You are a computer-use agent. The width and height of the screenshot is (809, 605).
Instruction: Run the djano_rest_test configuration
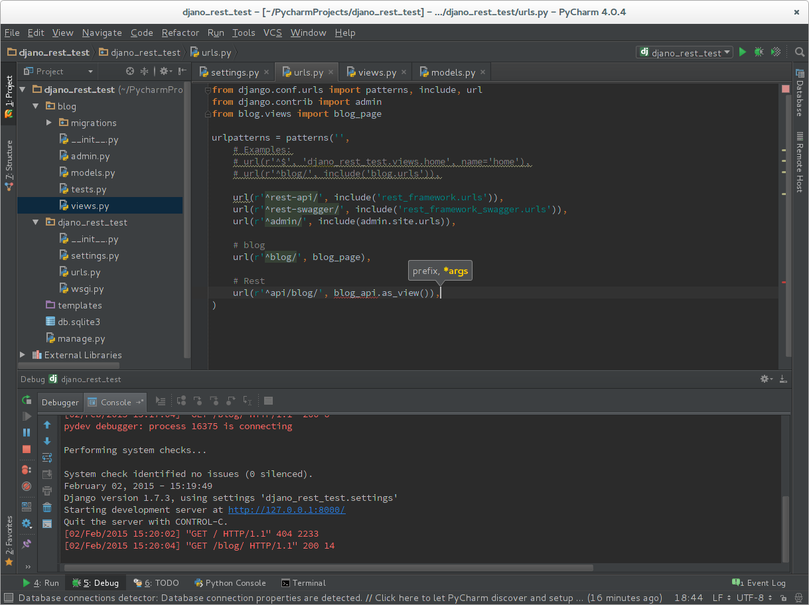click(x=742, y=52)
